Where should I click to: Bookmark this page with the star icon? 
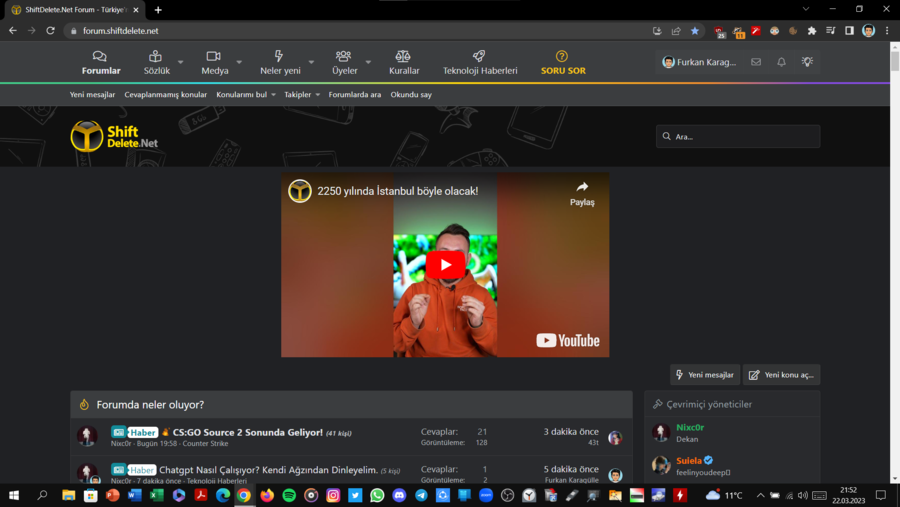(695, 31)
